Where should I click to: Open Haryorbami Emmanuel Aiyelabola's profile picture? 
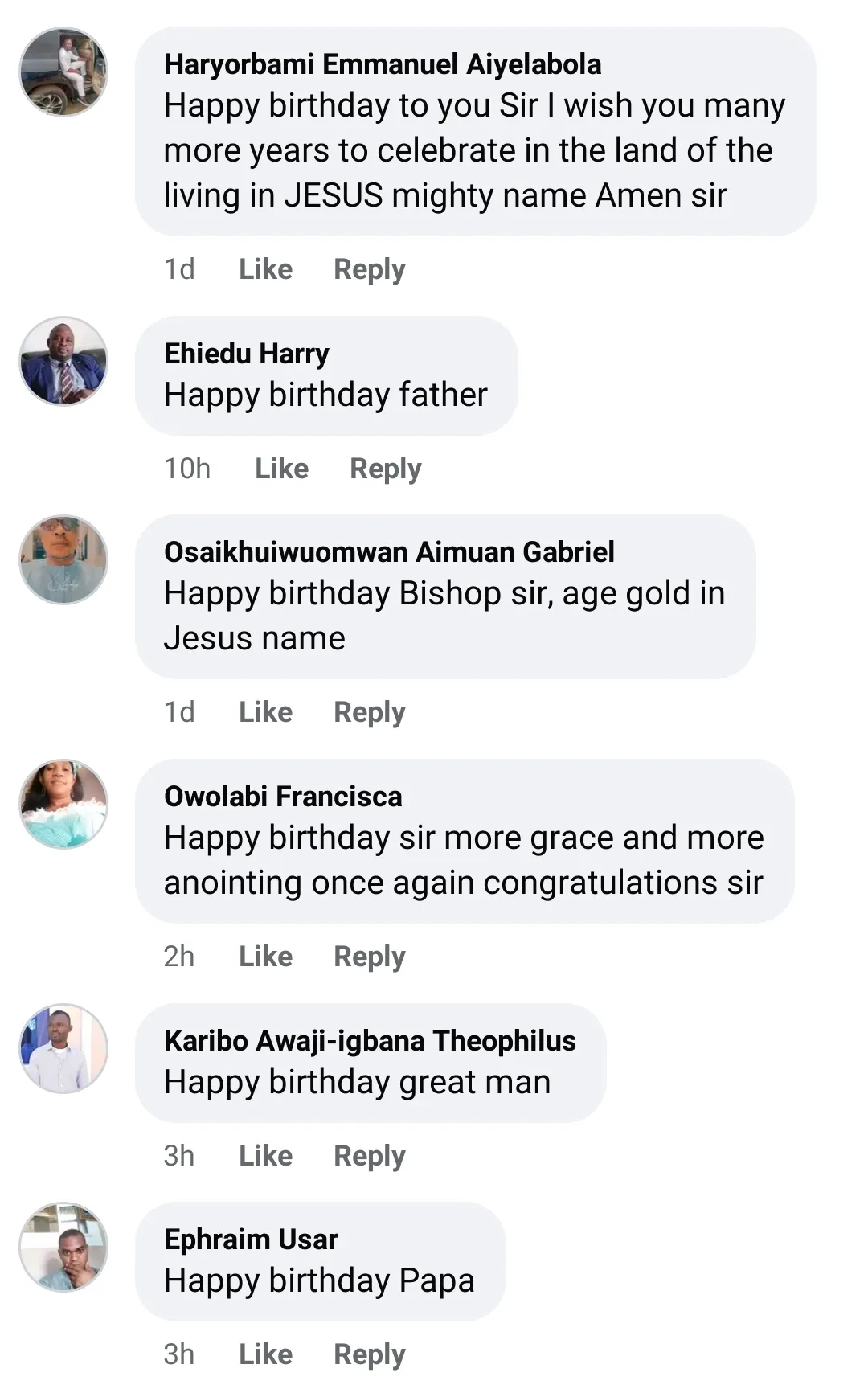63,72
